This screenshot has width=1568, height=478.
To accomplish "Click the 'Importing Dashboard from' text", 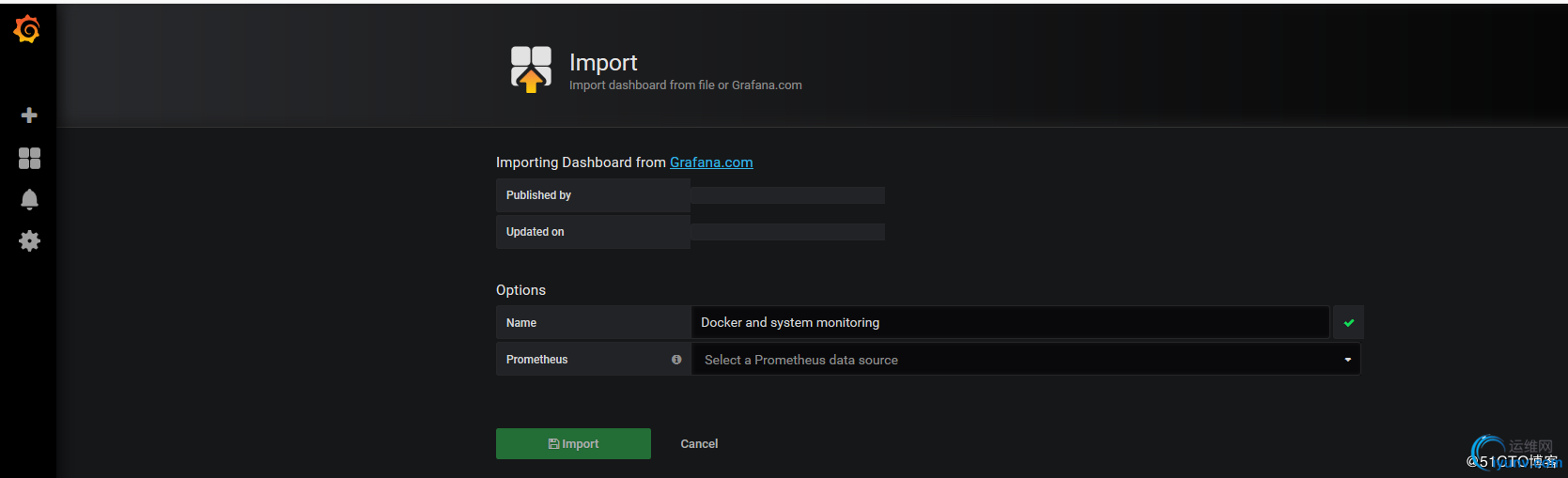I will tap(581, 162).
